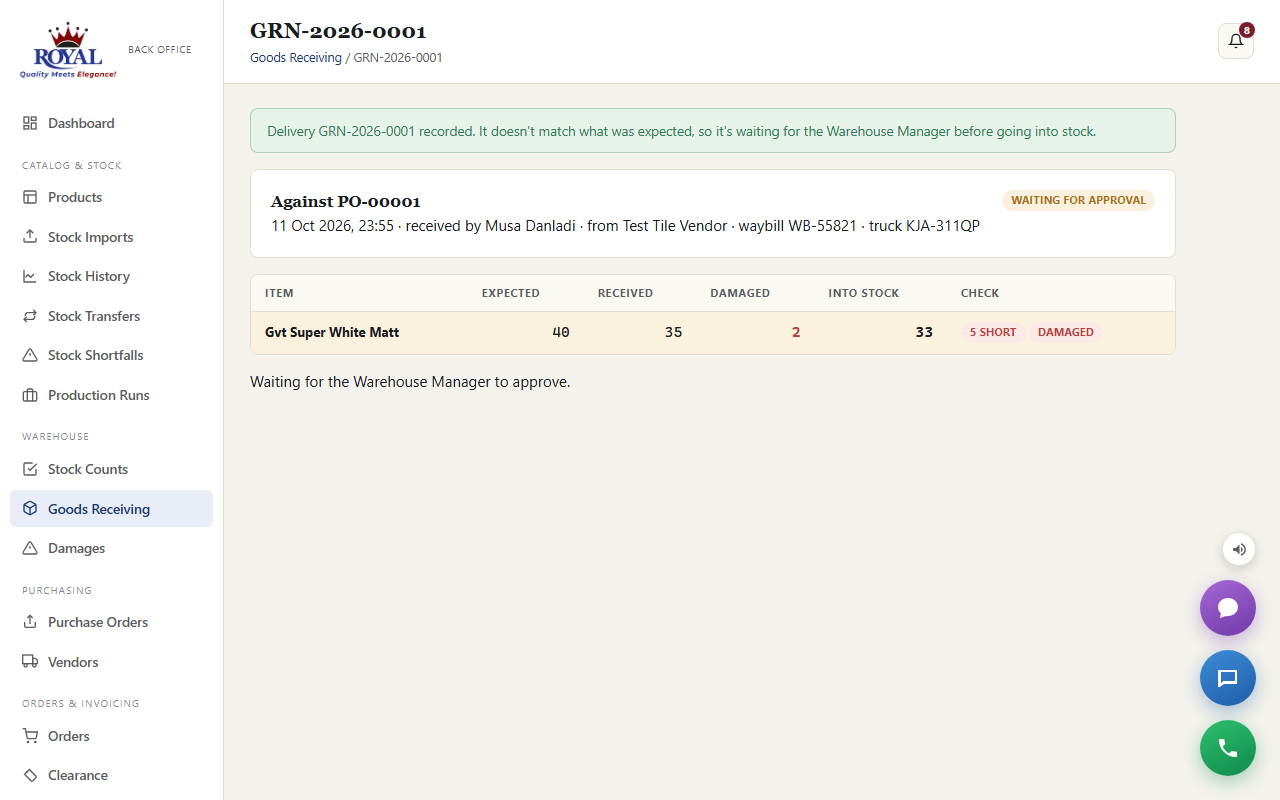This screenshot has height=800, width=1280.
Task: Open Purchase Orders page
Action: [111, 622]
